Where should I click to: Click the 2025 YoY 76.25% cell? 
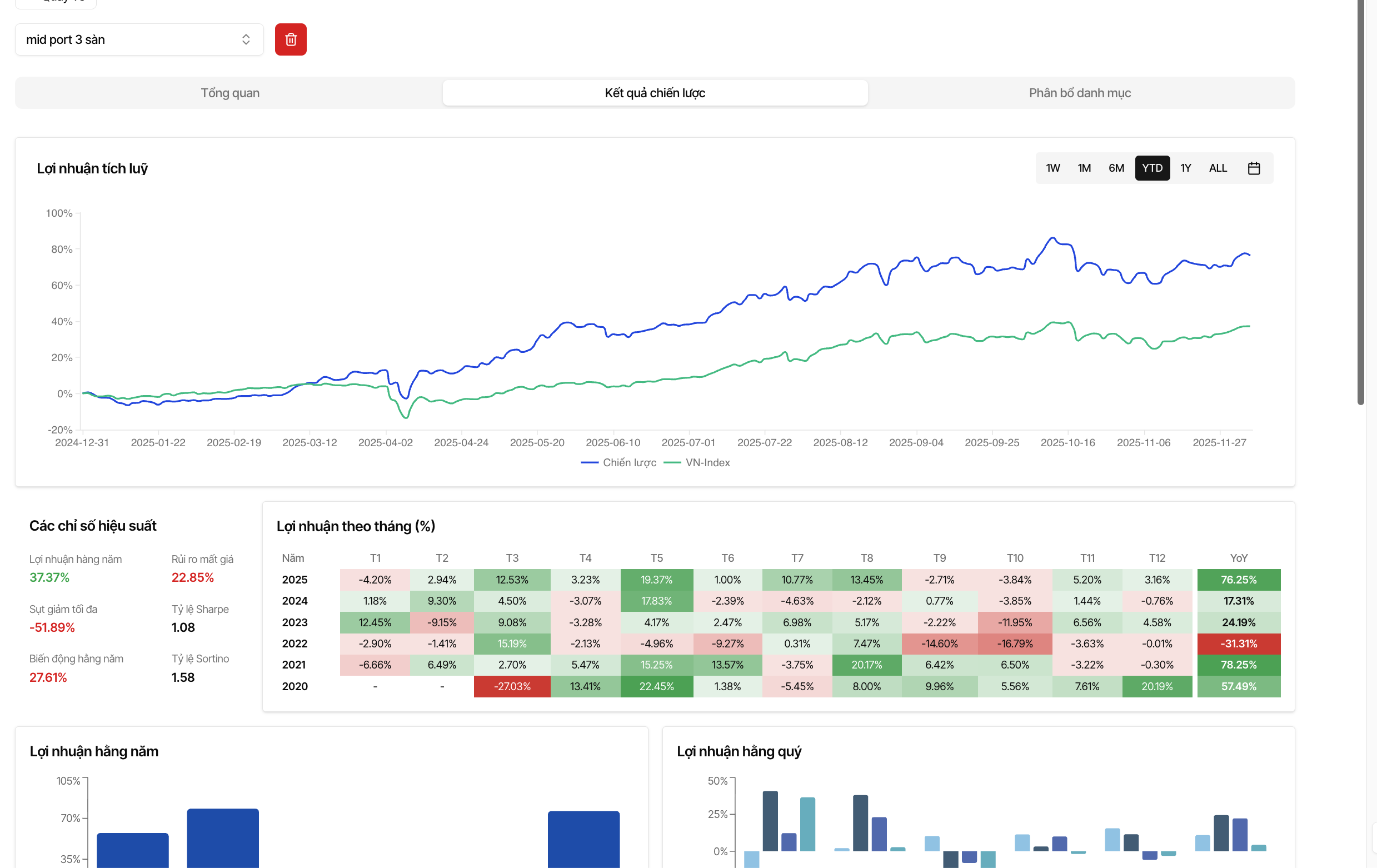(1238, 579)
